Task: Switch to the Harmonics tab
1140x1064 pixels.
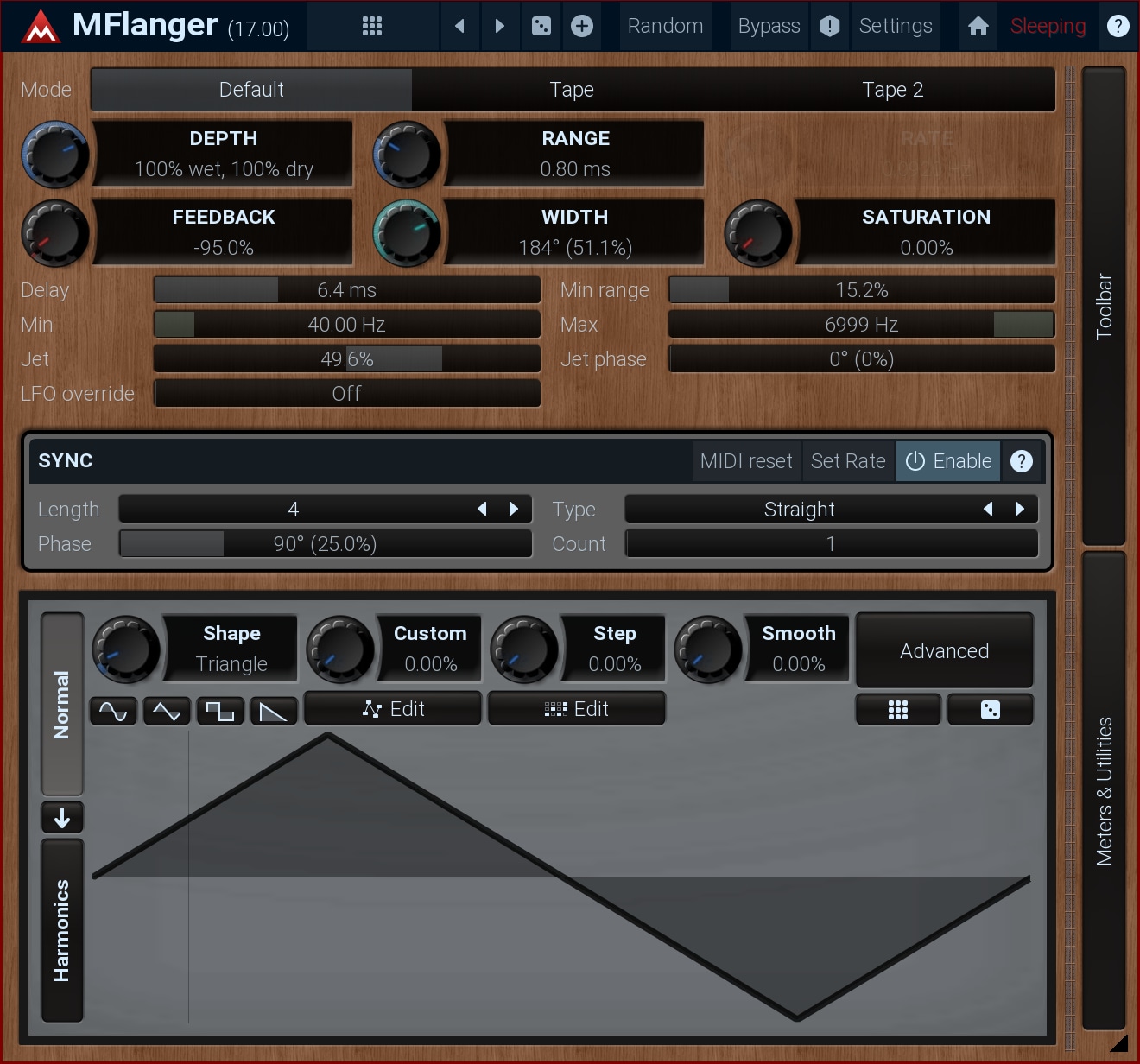Action: tap(62, 930)
